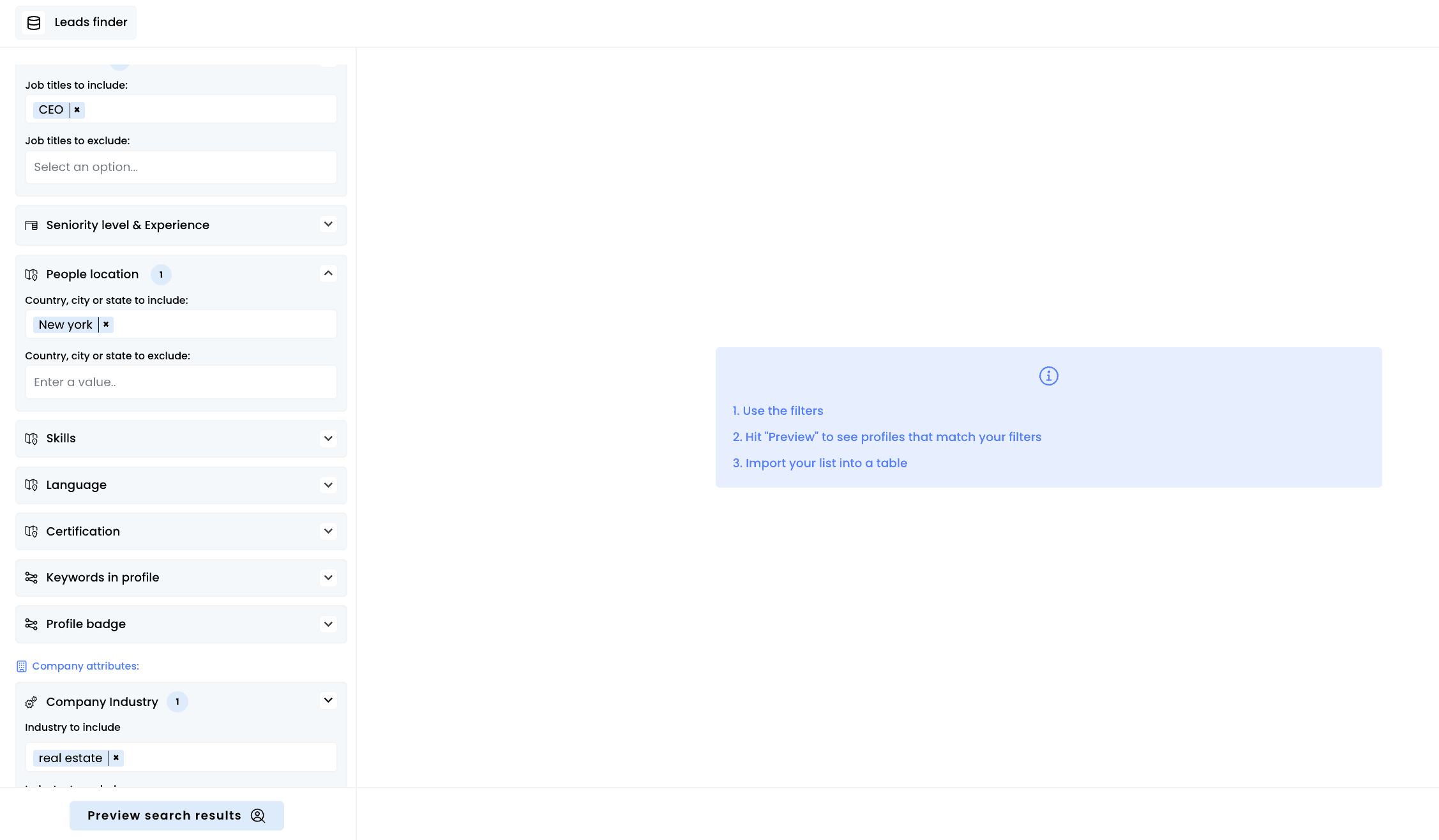Click the Company attributes building icon
The height and width of the screenshot is (840, 1439).
22,666
